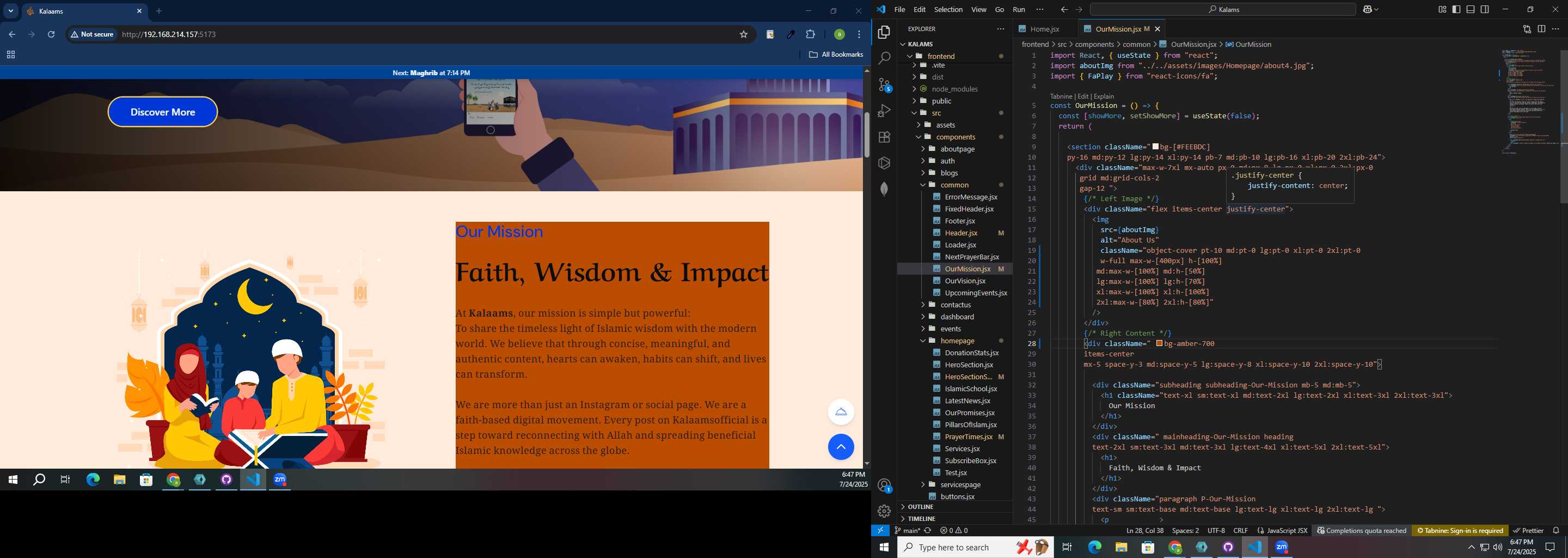Click Customize Layout icon in VS Code title bar

(x=1442, y=10)
